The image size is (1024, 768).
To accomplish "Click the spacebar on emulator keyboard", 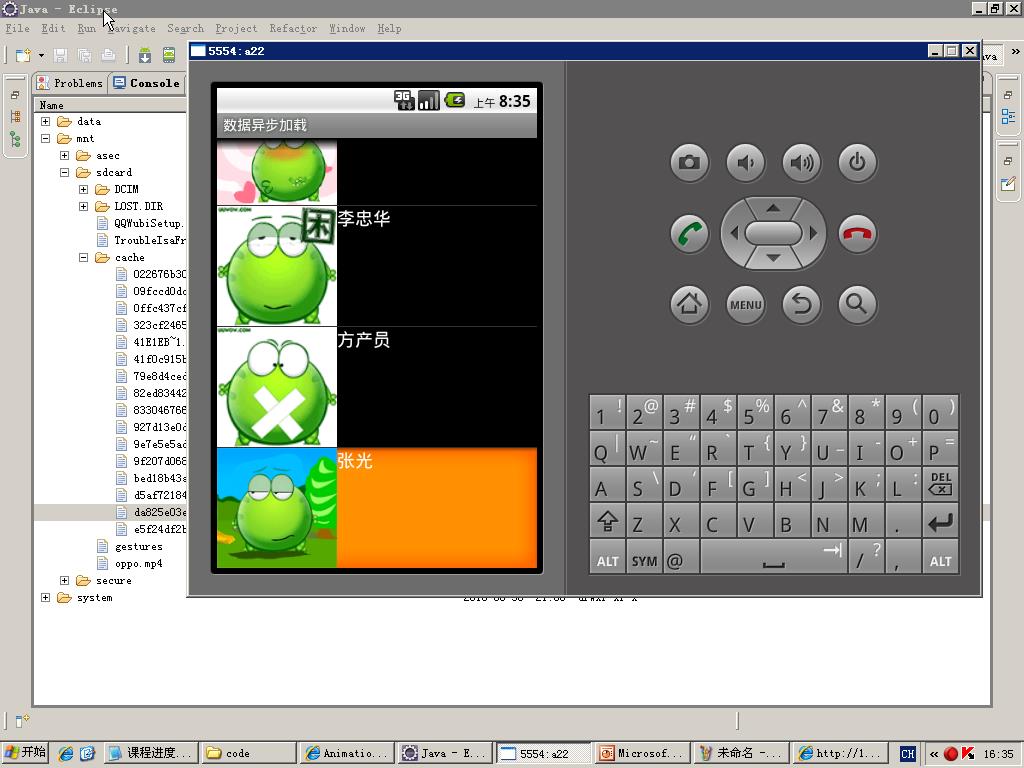I will 773,557.
